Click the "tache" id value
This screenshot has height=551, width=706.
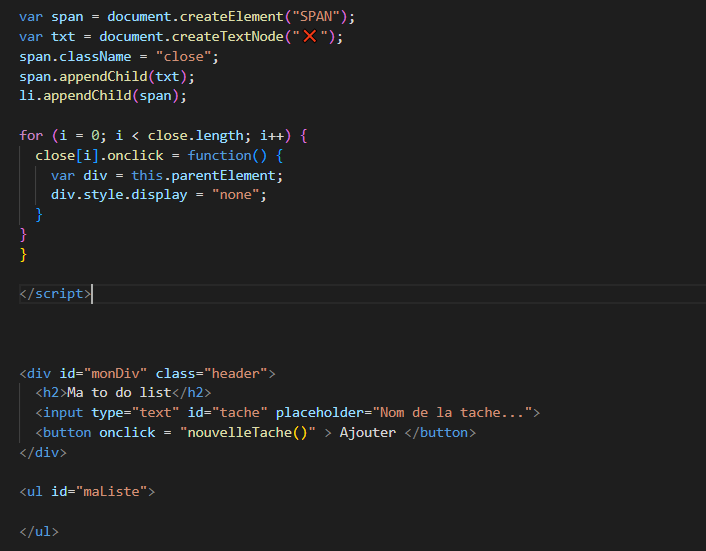240,412
